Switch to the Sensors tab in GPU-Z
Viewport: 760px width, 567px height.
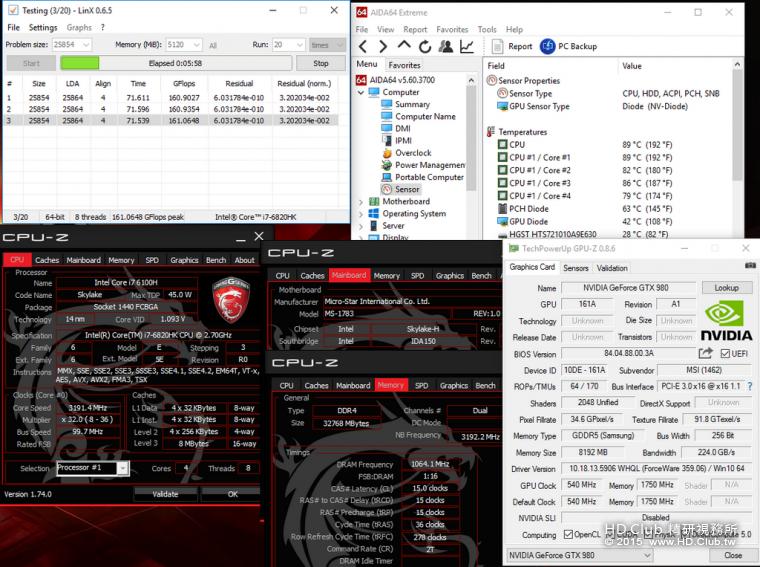[576, 268]
